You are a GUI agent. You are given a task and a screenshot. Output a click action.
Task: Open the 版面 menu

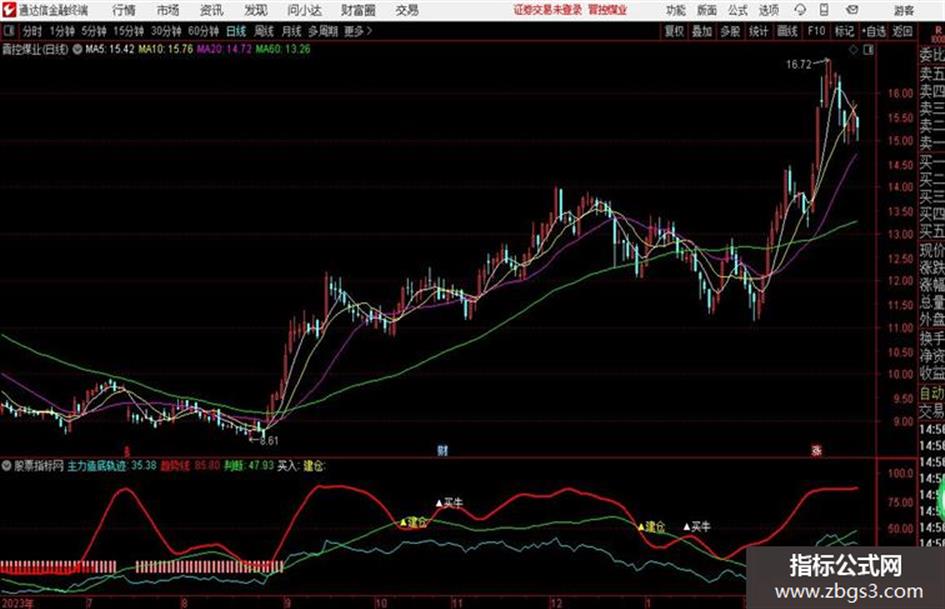click(706, 10)
